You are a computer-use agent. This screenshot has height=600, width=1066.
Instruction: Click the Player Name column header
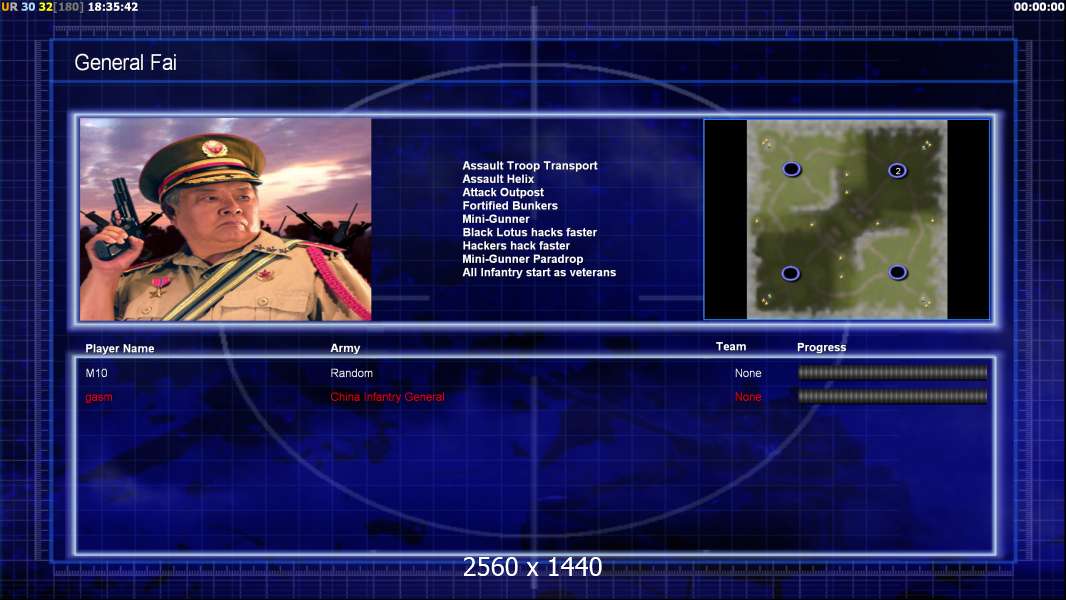click(120, 349)
